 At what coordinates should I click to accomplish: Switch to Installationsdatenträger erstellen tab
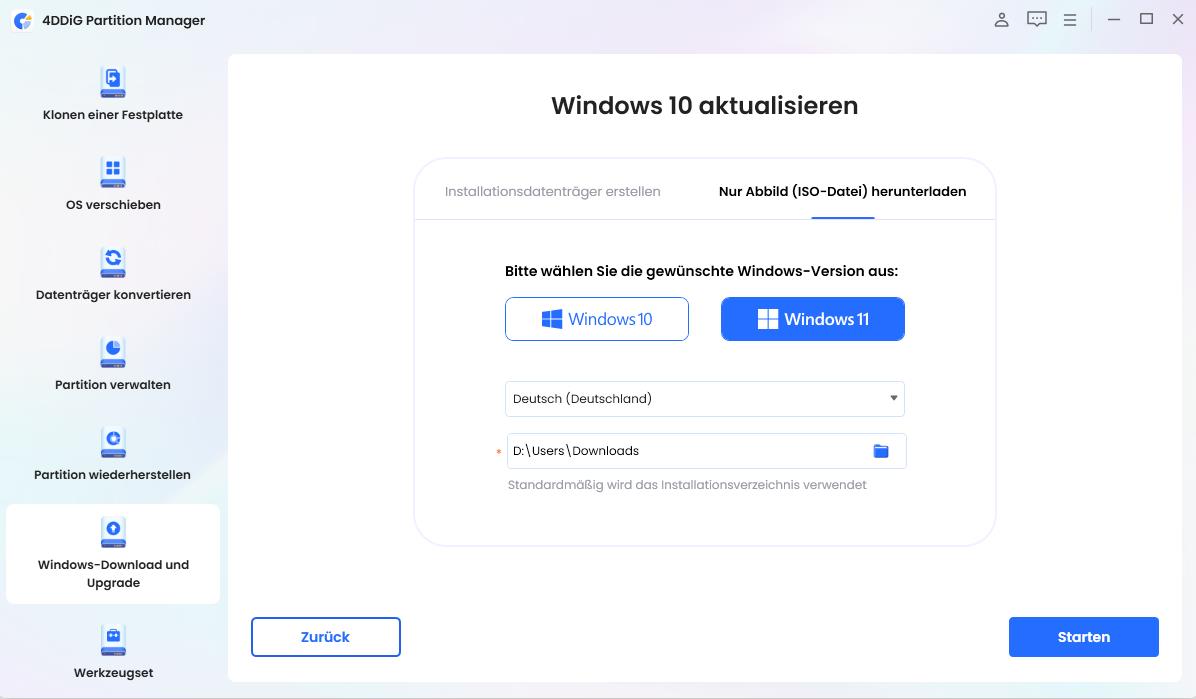click(552, 192)
